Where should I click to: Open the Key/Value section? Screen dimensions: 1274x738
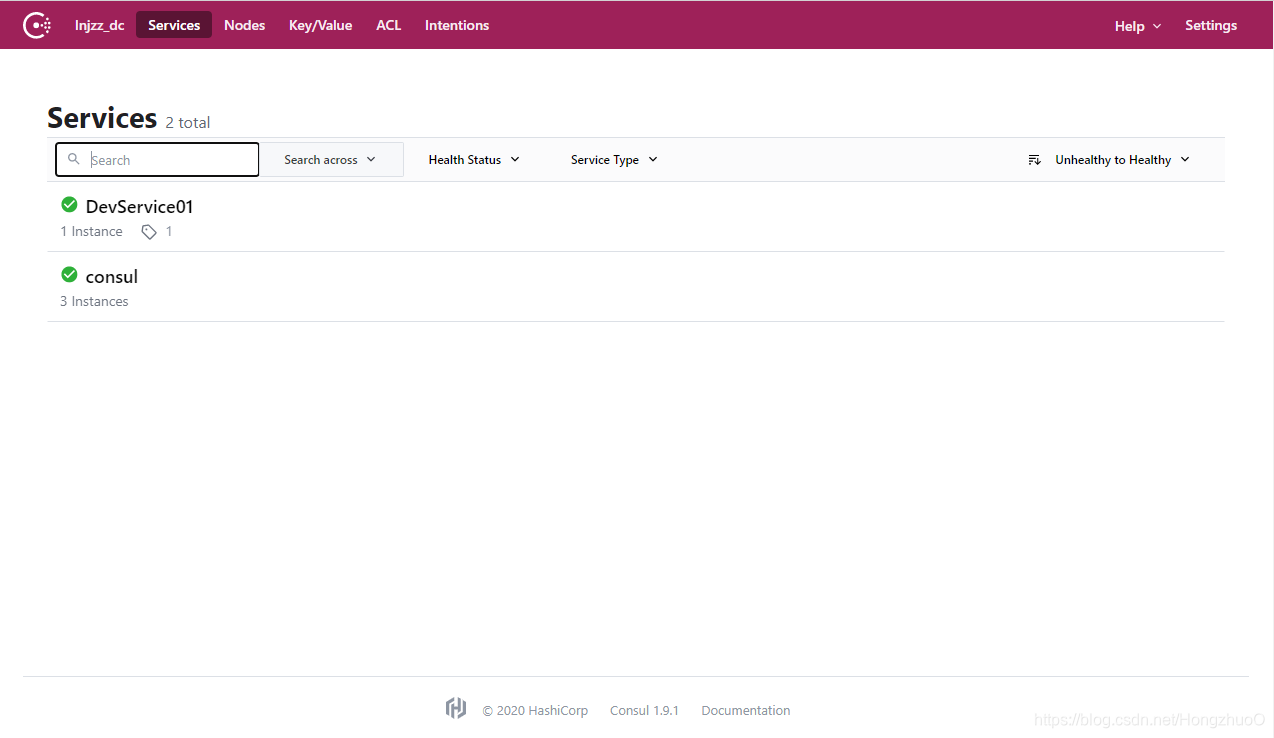(320, 25)
